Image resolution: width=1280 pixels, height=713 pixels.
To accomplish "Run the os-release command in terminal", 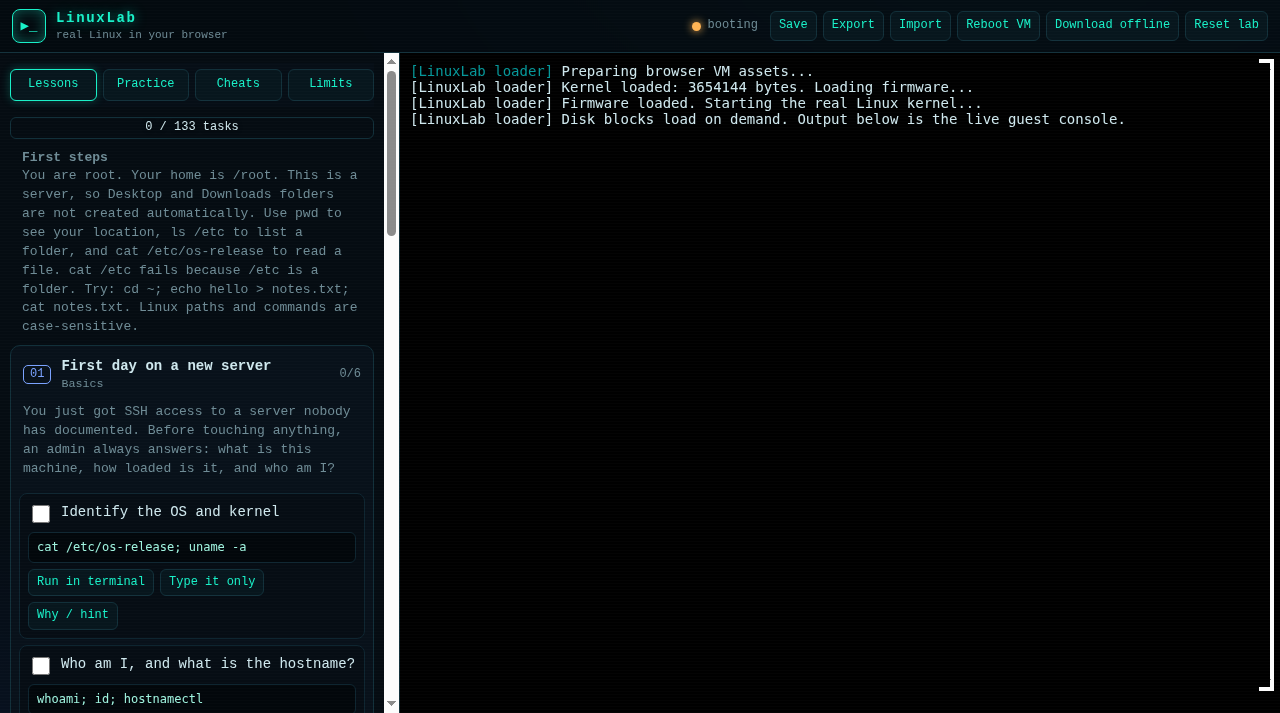I will point(91,582).
